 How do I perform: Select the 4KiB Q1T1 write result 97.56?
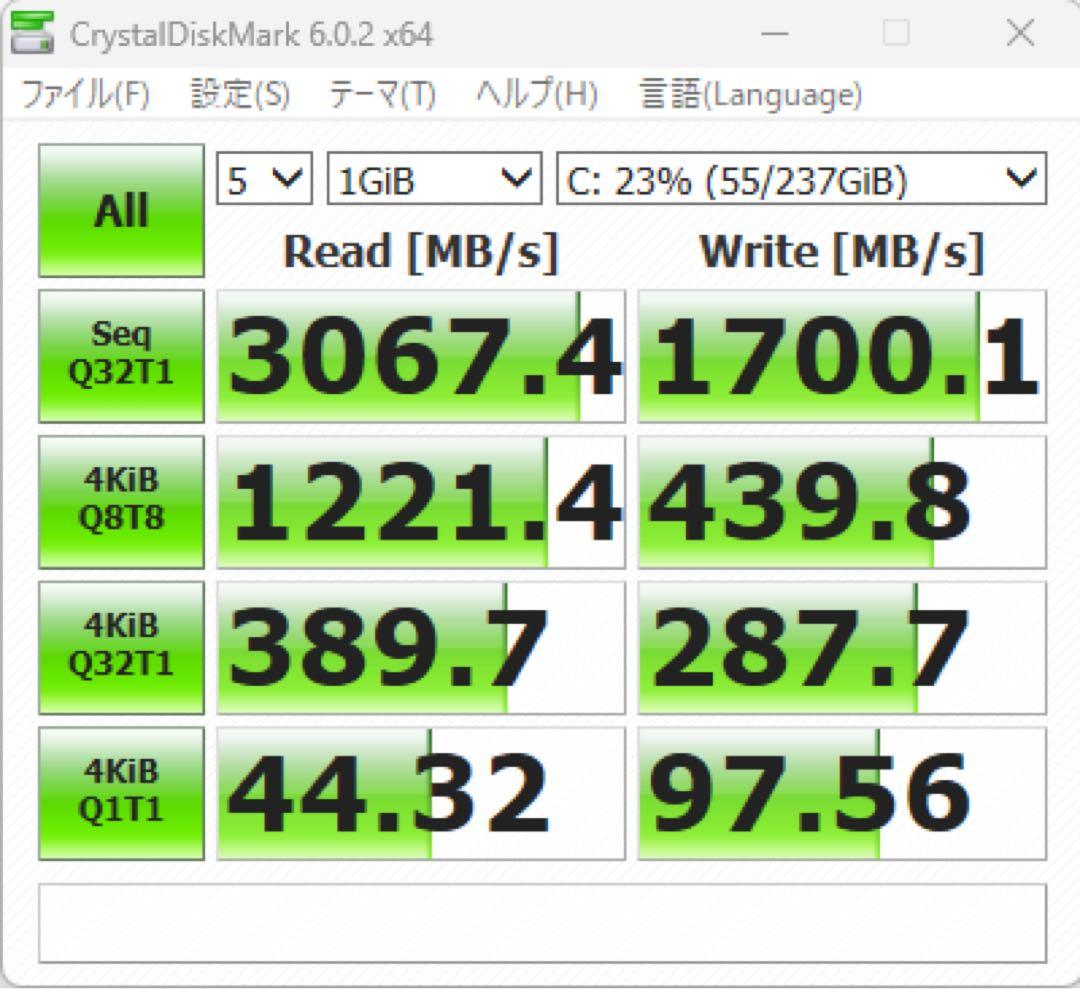(840, 792)
